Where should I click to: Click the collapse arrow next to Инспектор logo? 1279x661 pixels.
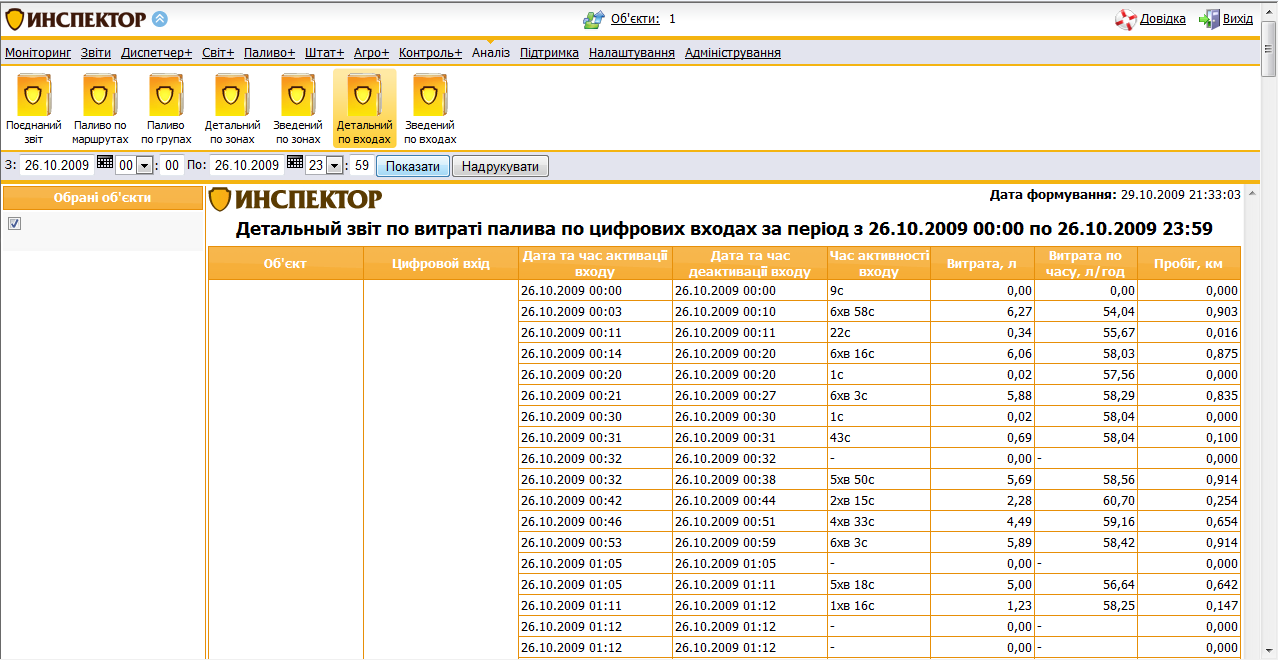[x=160, y=19]
